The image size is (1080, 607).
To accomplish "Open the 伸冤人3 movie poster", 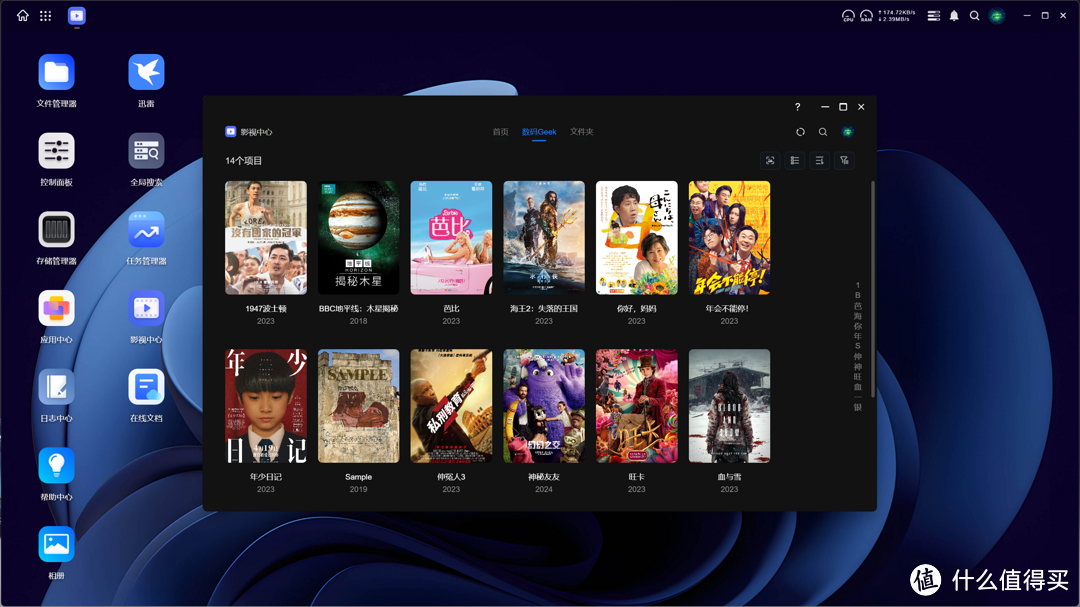I will 451,406.
